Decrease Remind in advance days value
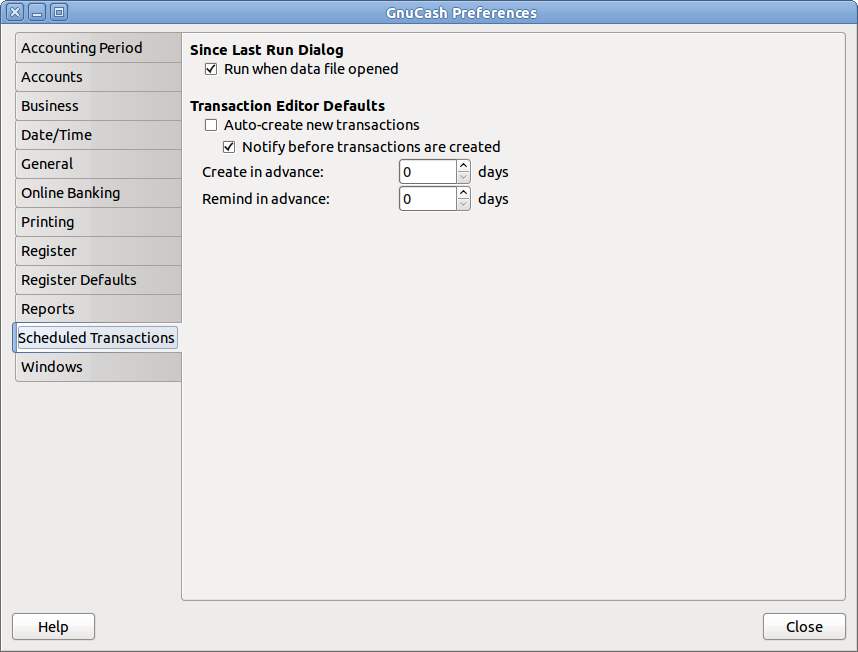 [x=463, y=205]
